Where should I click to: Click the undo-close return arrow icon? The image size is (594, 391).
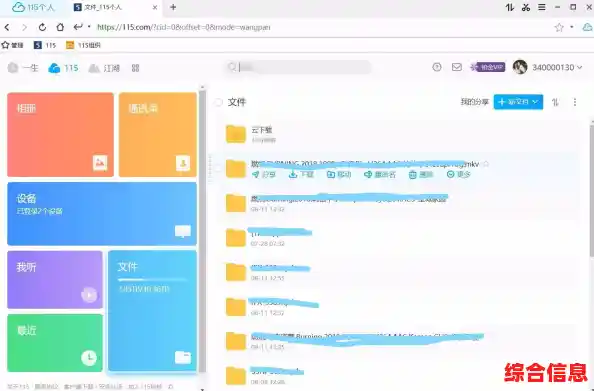[x=78, y=27]
